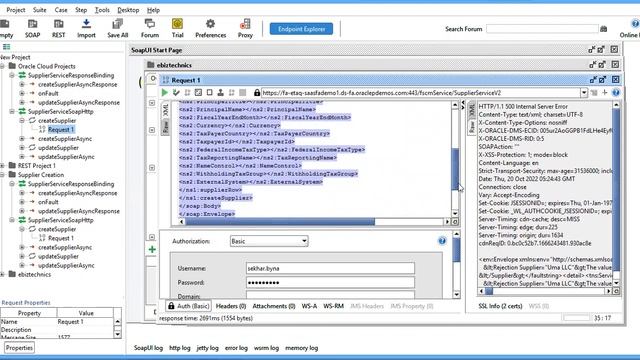
Task: Open help icon beside endpoint field
Action: point(616,93)
